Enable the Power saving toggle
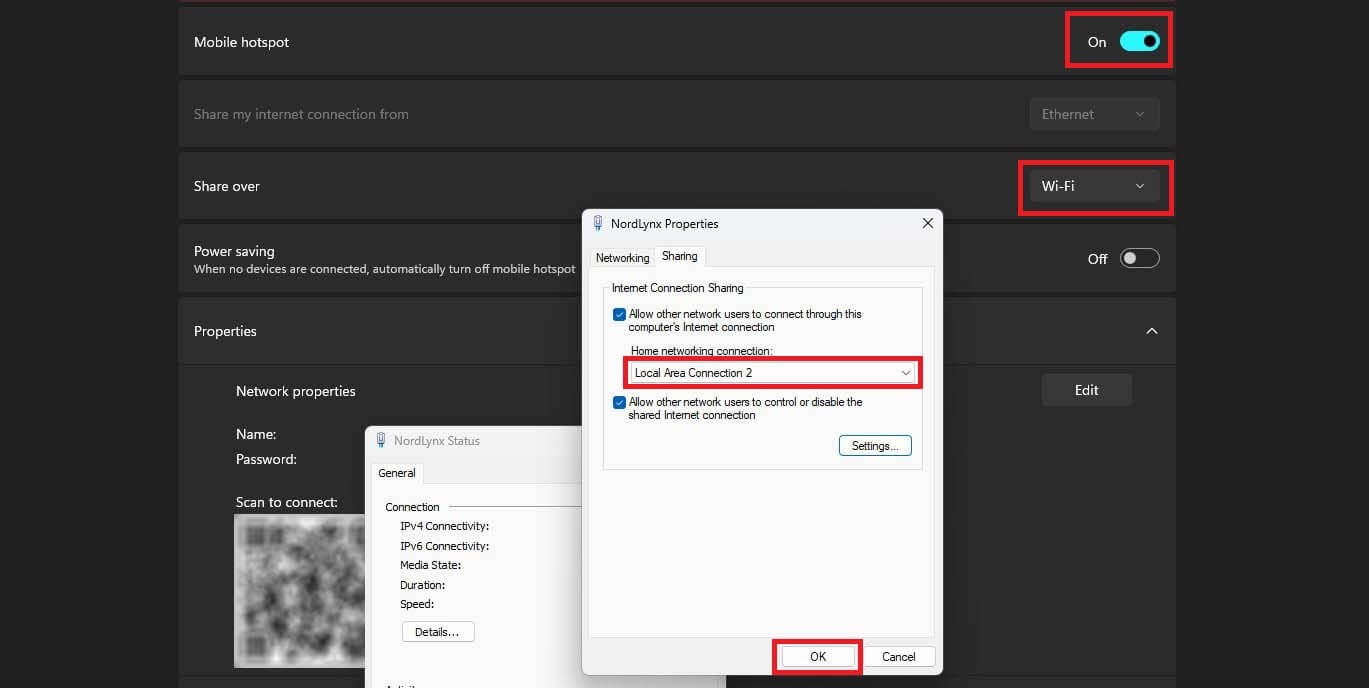Image resolution: width=1369 pixels, height=688 pixels. 1139,258
